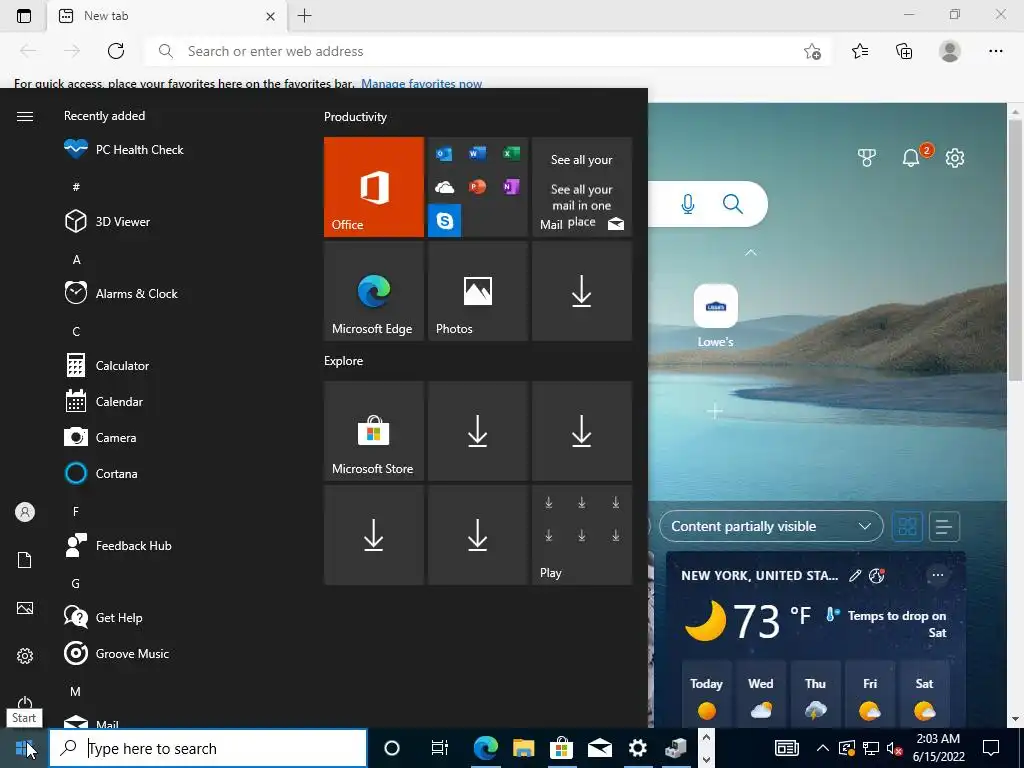1024x768 pixels.
Task: Open Edge Settings and more menu
Action: tap(995, 51)
